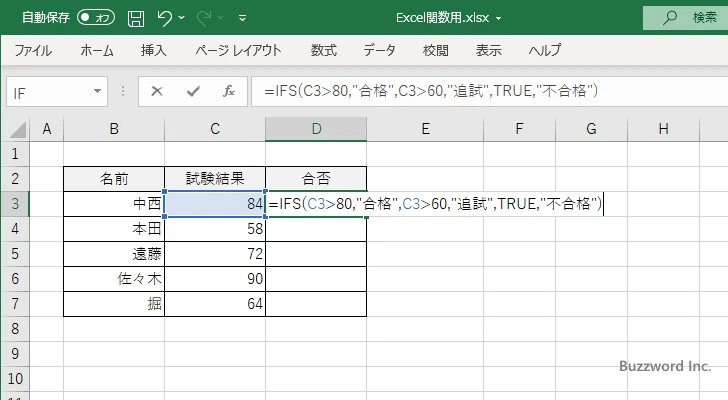Select column D header
Image resolution: width=728 pixels, height=400 pixels.
pyautogui.click(x=316, y=129)
